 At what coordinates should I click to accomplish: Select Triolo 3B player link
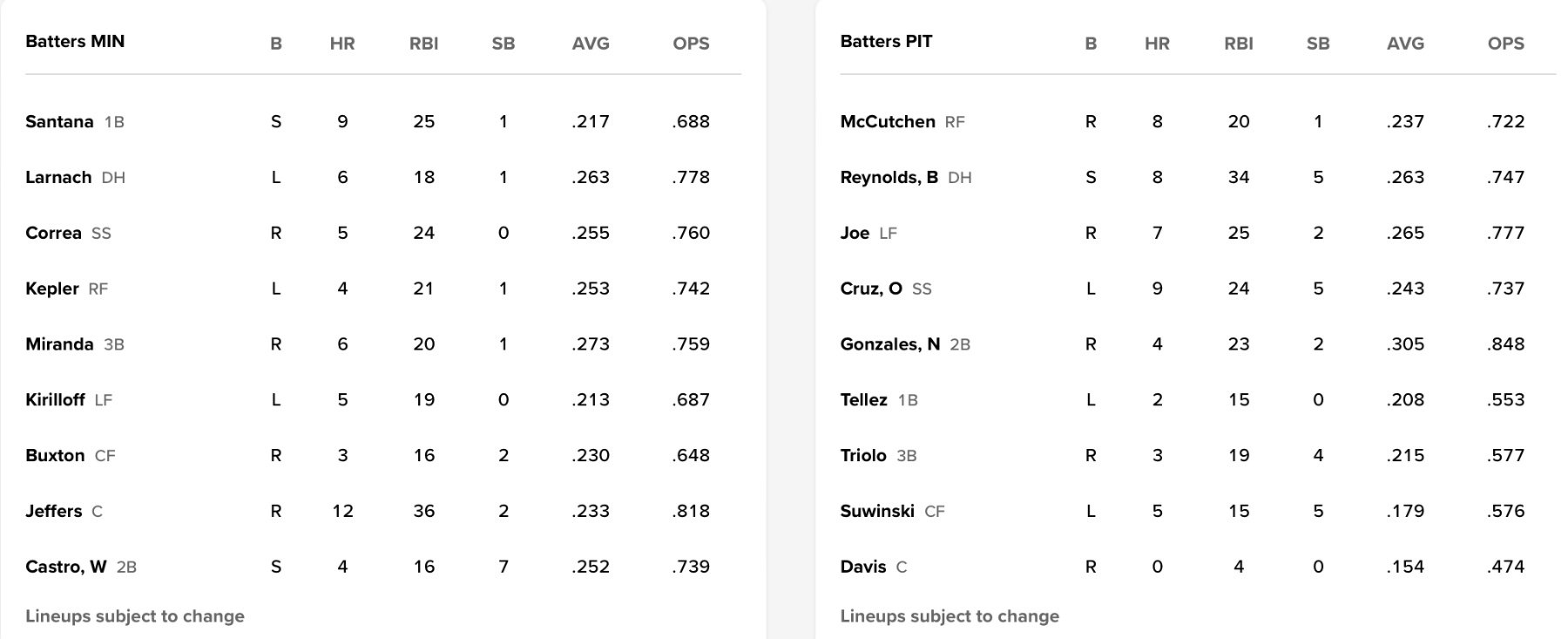tap(862, 456)
